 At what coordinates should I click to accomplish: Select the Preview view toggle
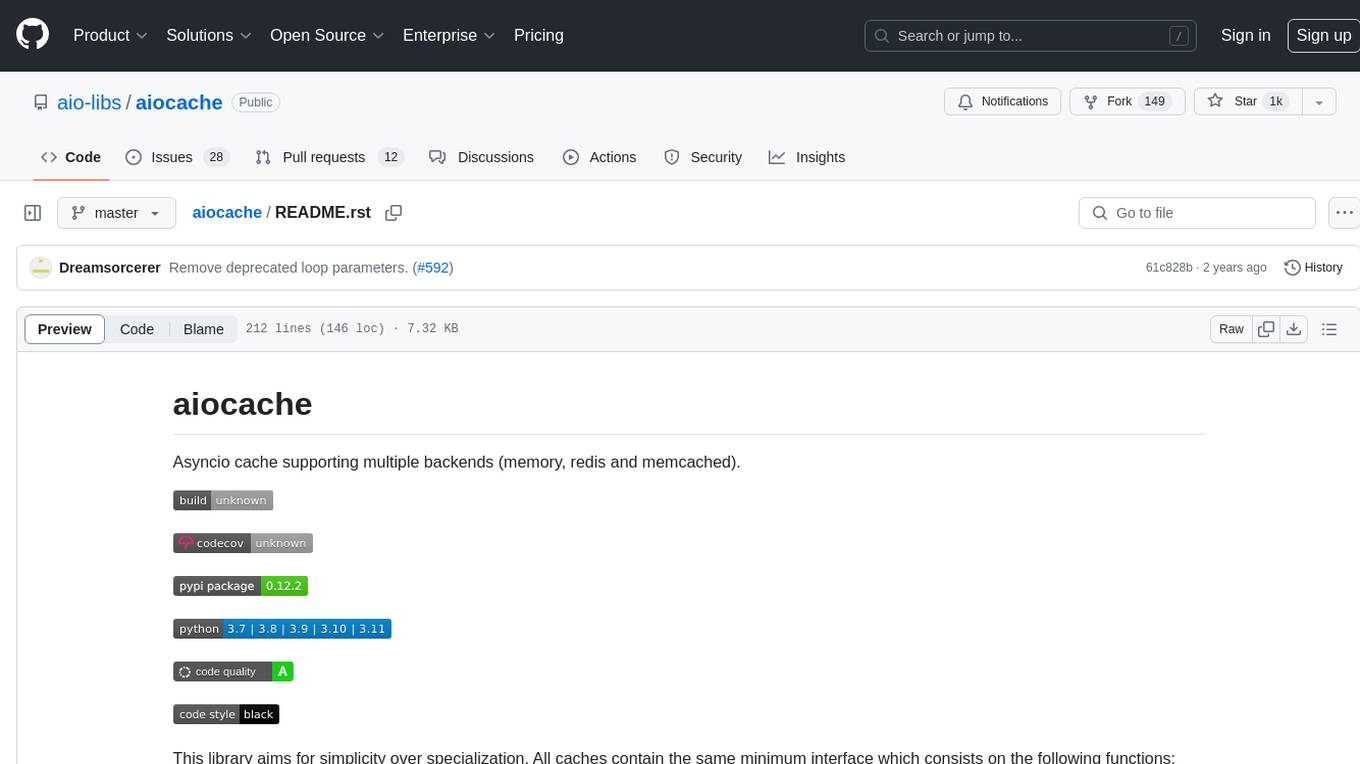[x=65, y=329]
